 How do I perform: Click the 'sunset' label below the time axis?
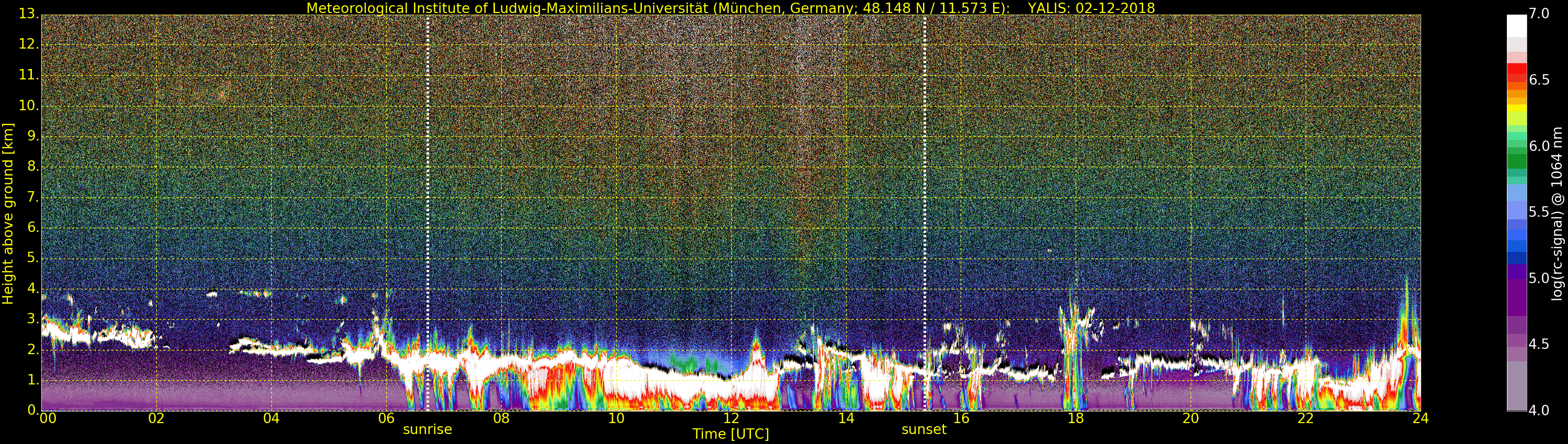[924, 429]
